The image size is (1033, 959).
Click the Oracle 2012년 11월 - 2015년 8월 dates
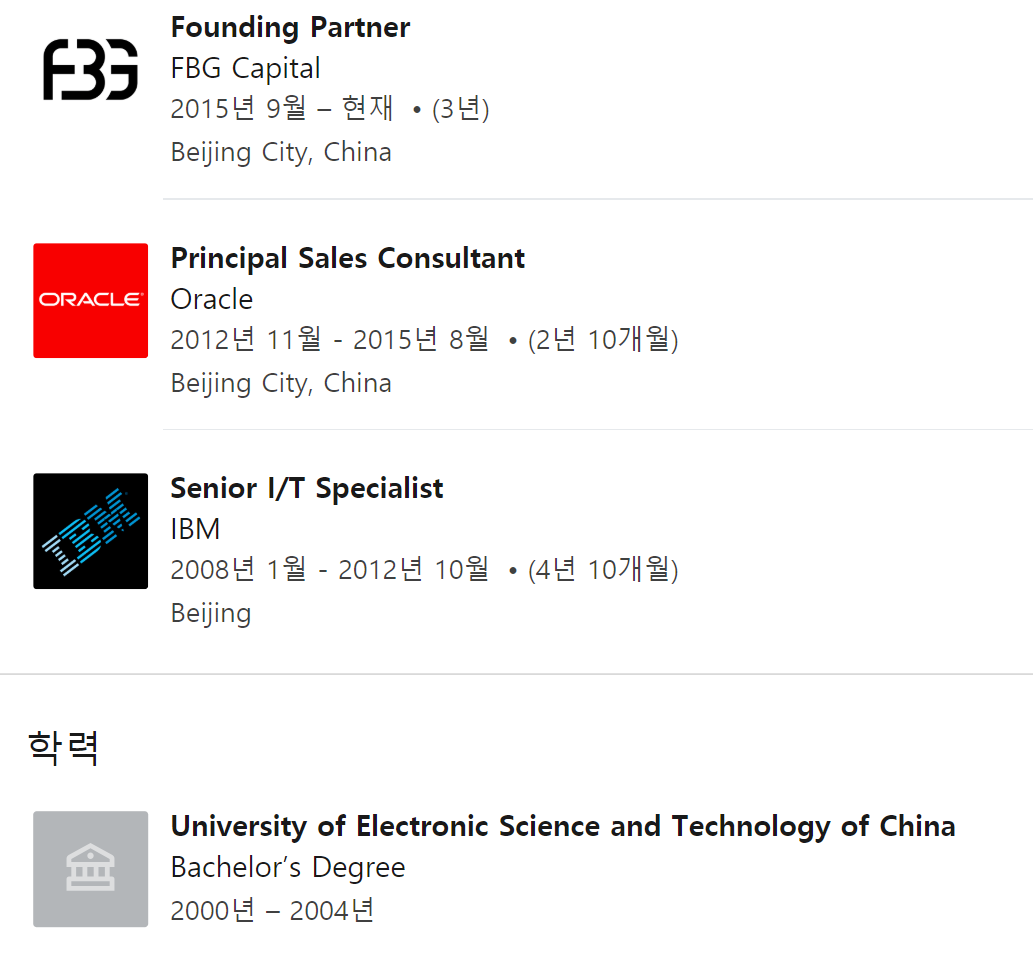pyautogui.click(x=329, y=339)
